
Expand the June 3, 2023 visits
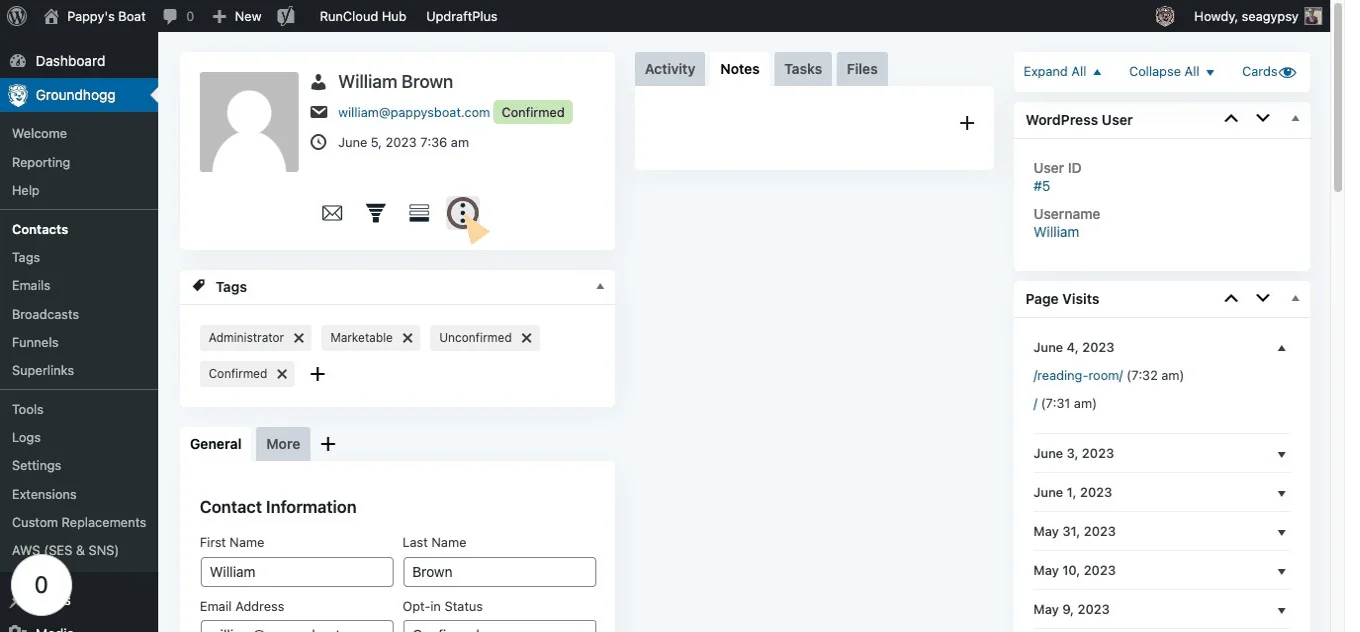coord(1281,454)
